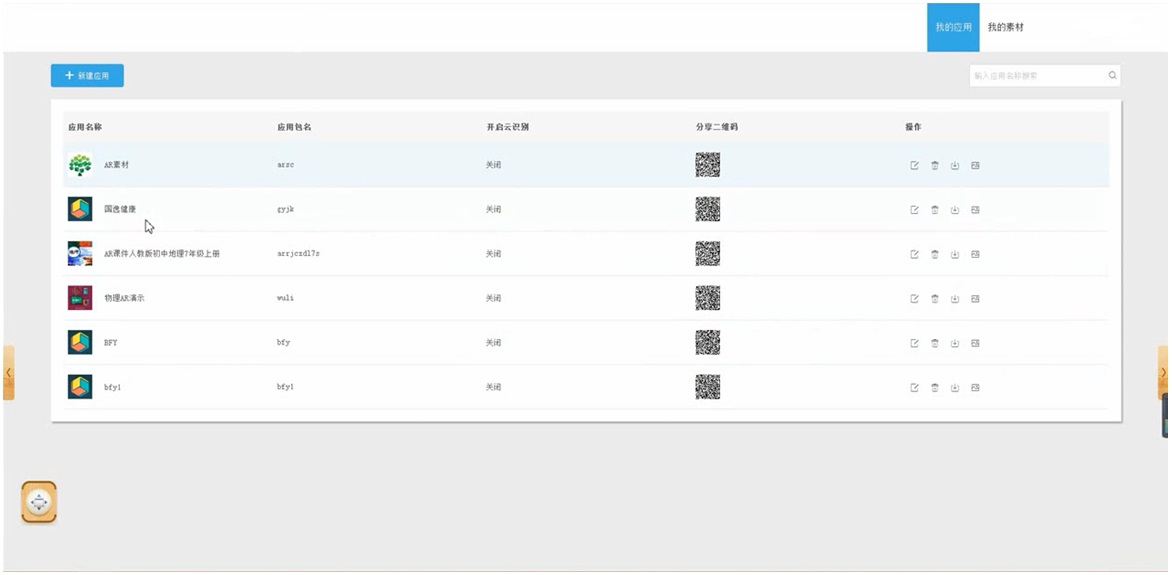
Task: Edit the bfy1 application
Action: coord(914,387)
